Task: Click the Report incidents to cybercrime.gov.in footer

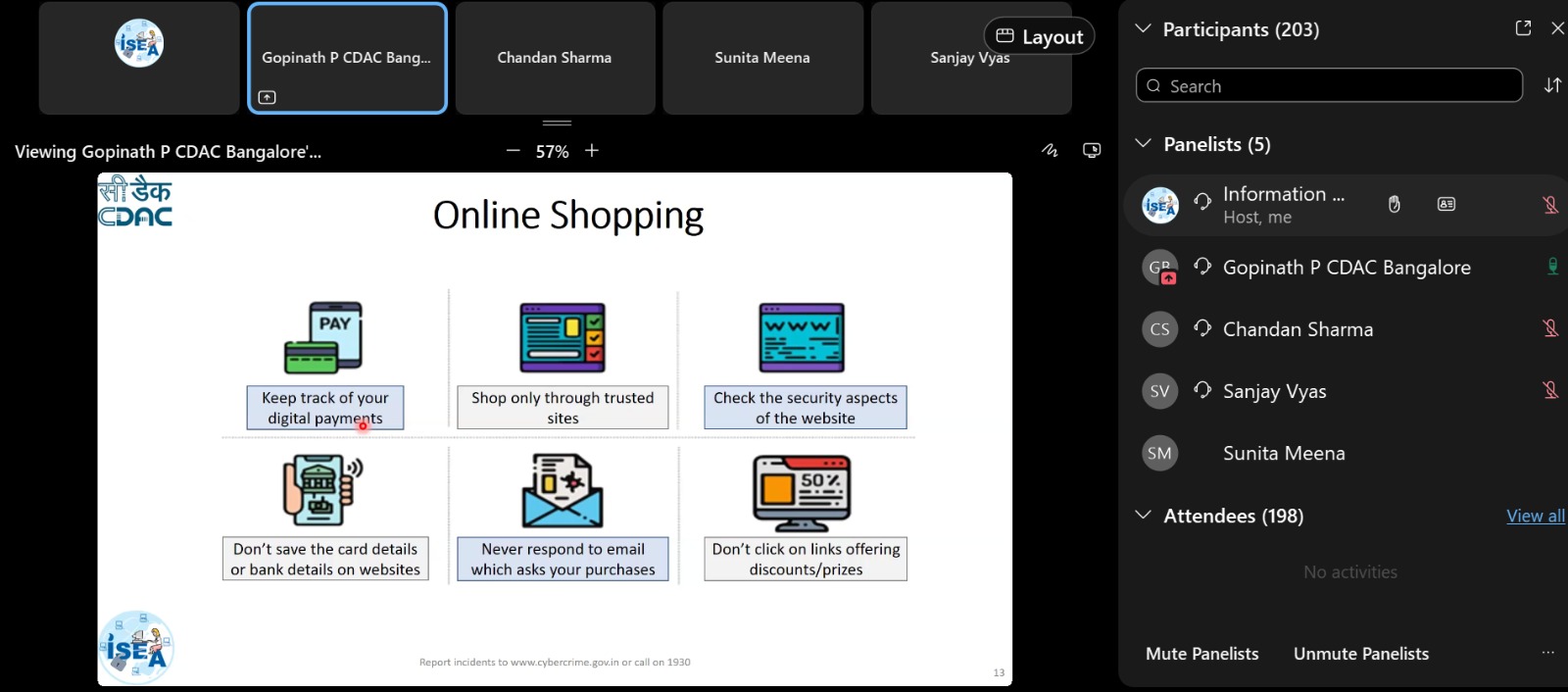Action: click(x=555, y=663)
